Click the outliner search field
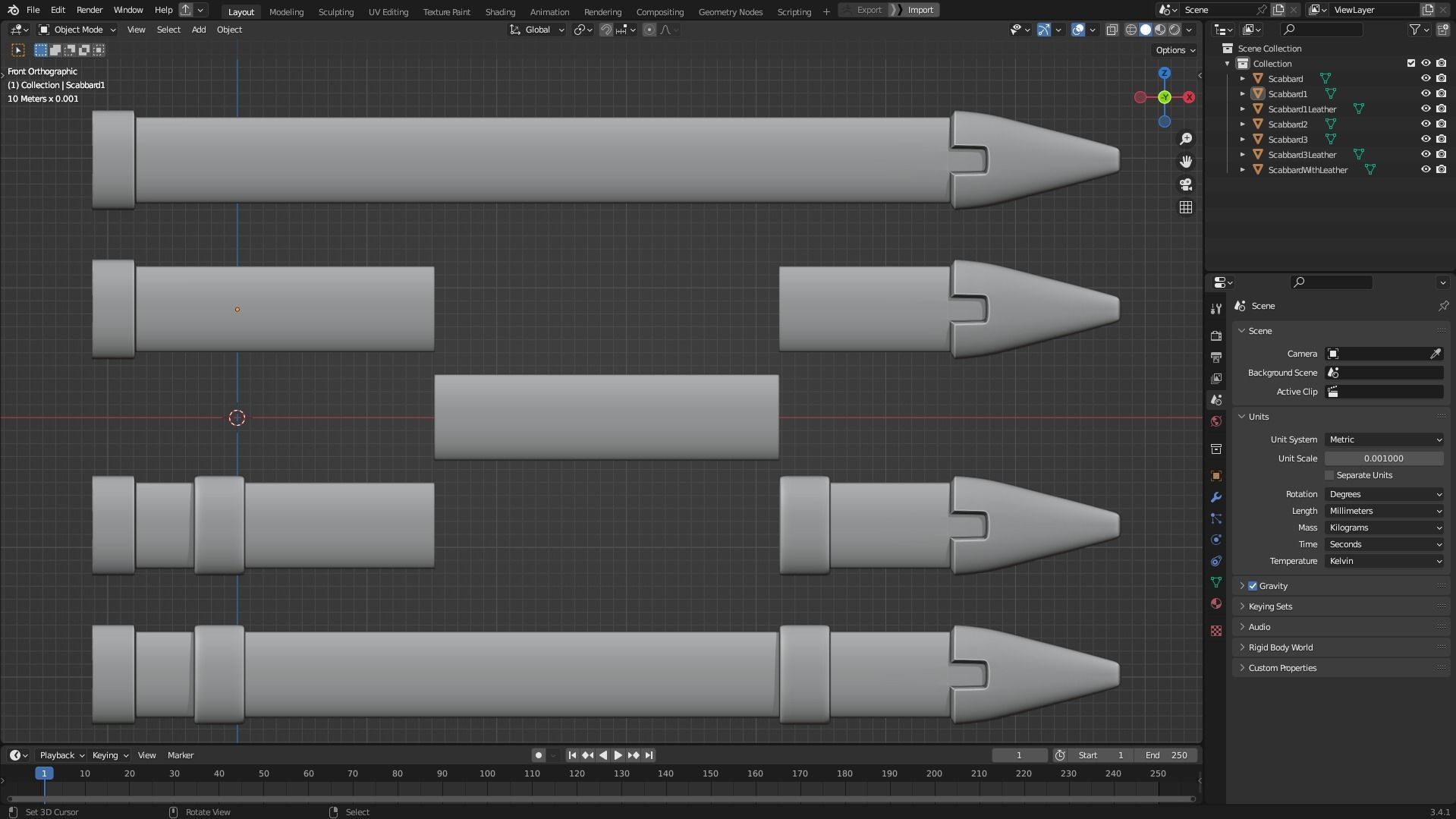Image resolution: width=1456 pixels, height=819 pixels. 1321,30
